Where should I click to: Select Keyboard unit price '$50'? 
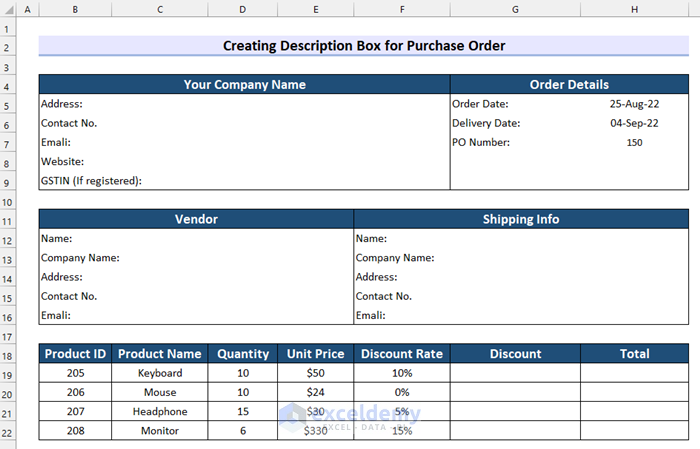point(316,373)
